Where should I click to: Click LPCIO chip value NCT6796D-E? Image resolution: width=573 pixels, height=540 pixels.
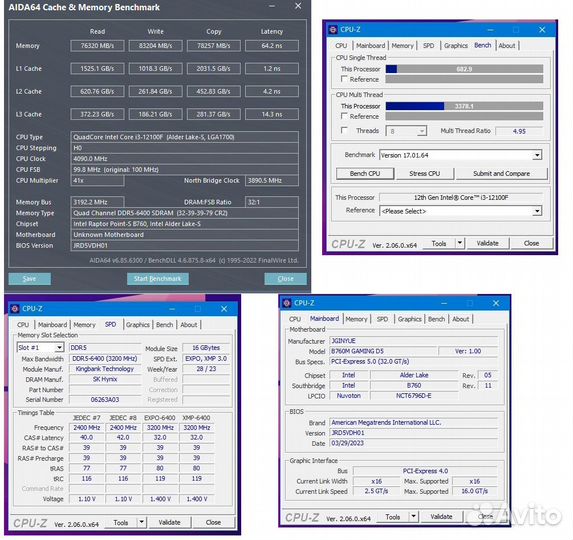414,396
